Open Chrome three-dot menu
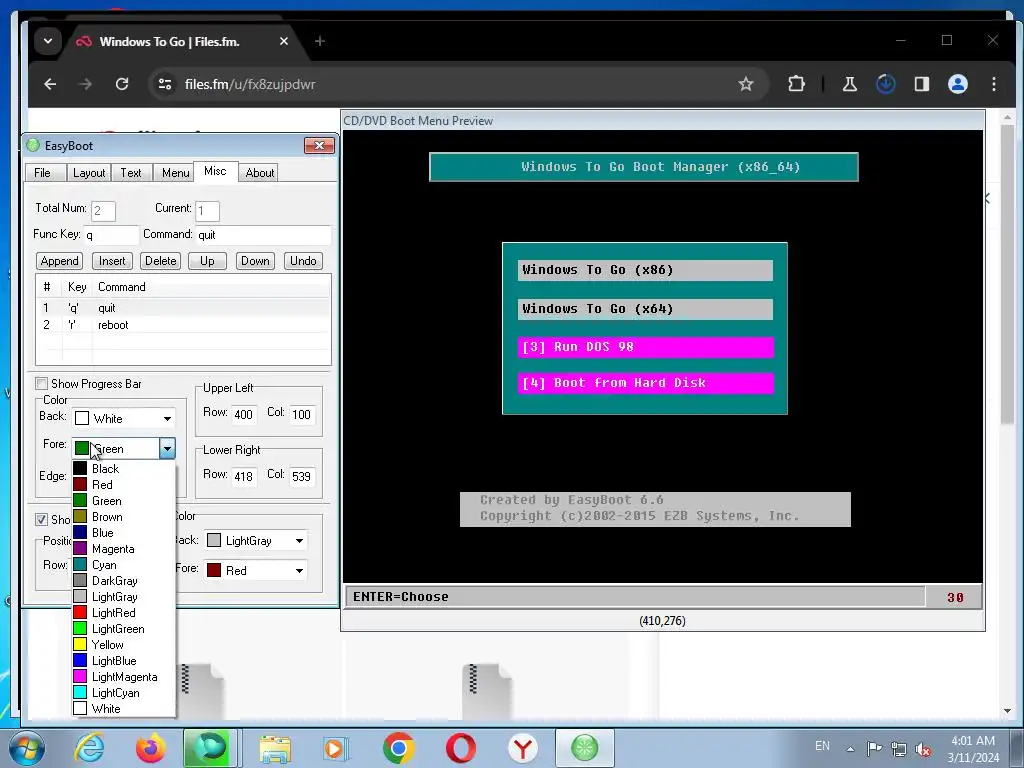1024x768 pixels. pyautogui.click(x=993, y=84)
